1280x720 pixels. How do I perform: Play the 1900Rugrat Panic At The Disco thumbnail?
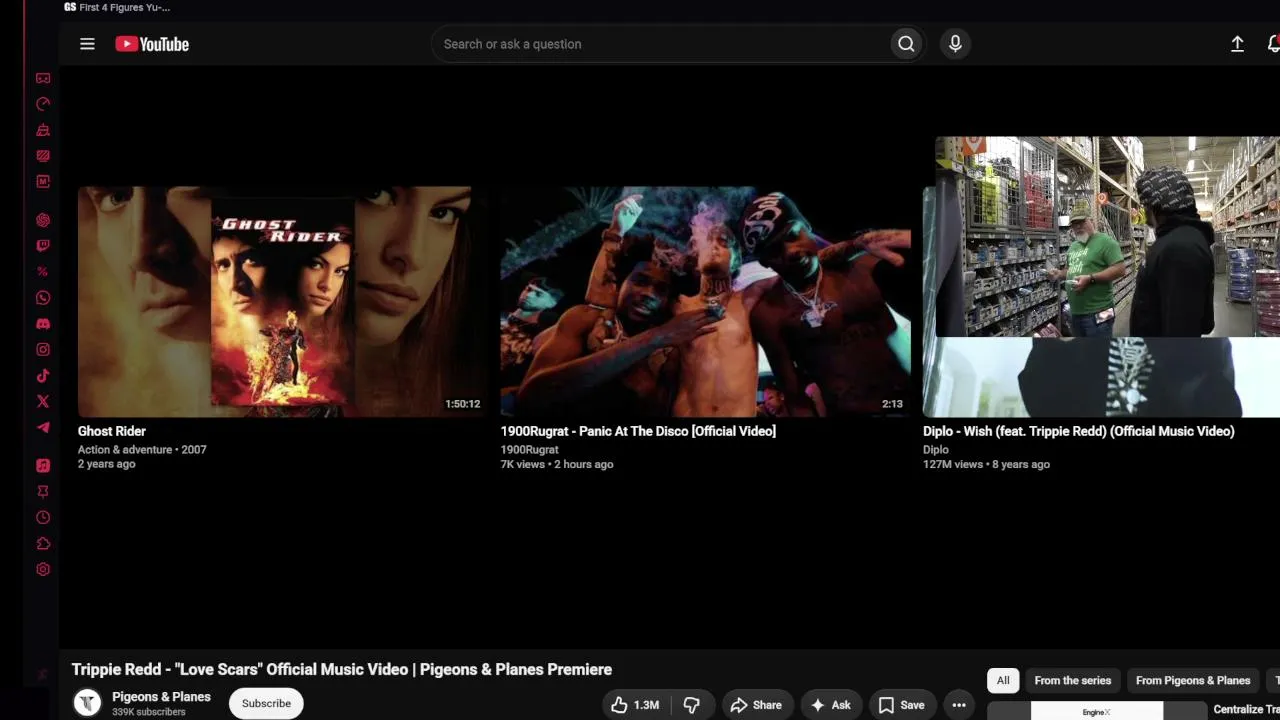coord(706,301)
